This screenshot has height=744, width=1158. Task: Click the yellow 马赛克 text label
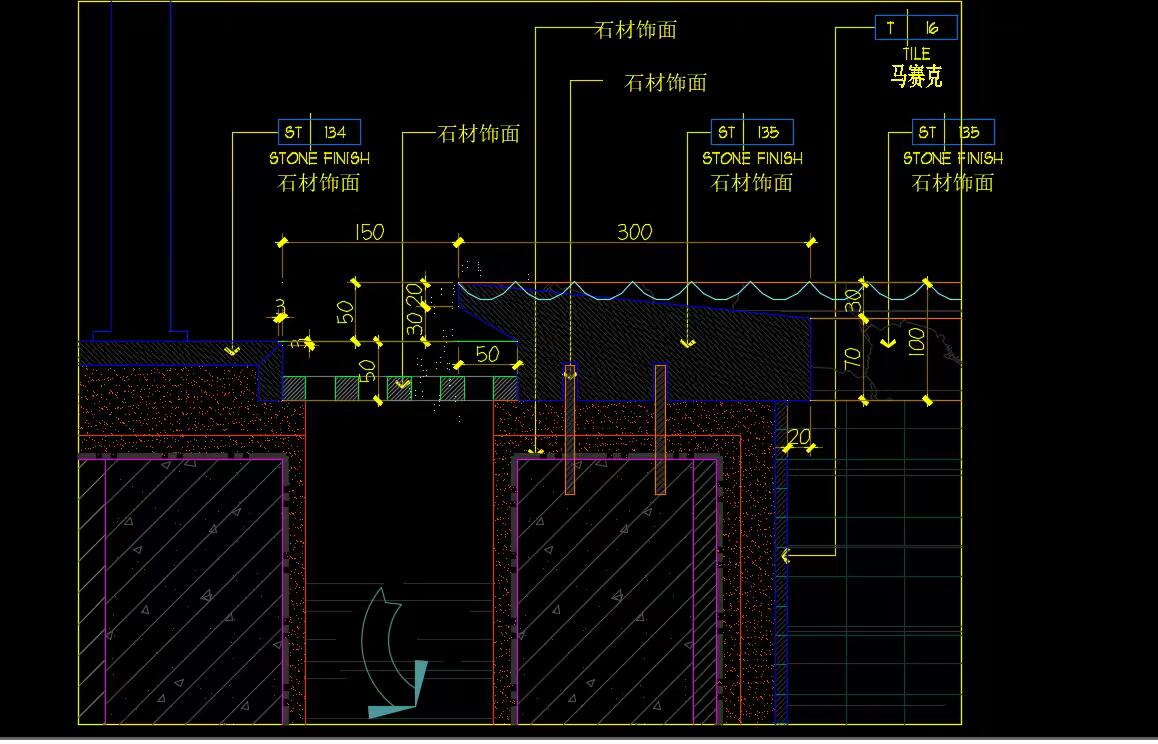(916, 76)
